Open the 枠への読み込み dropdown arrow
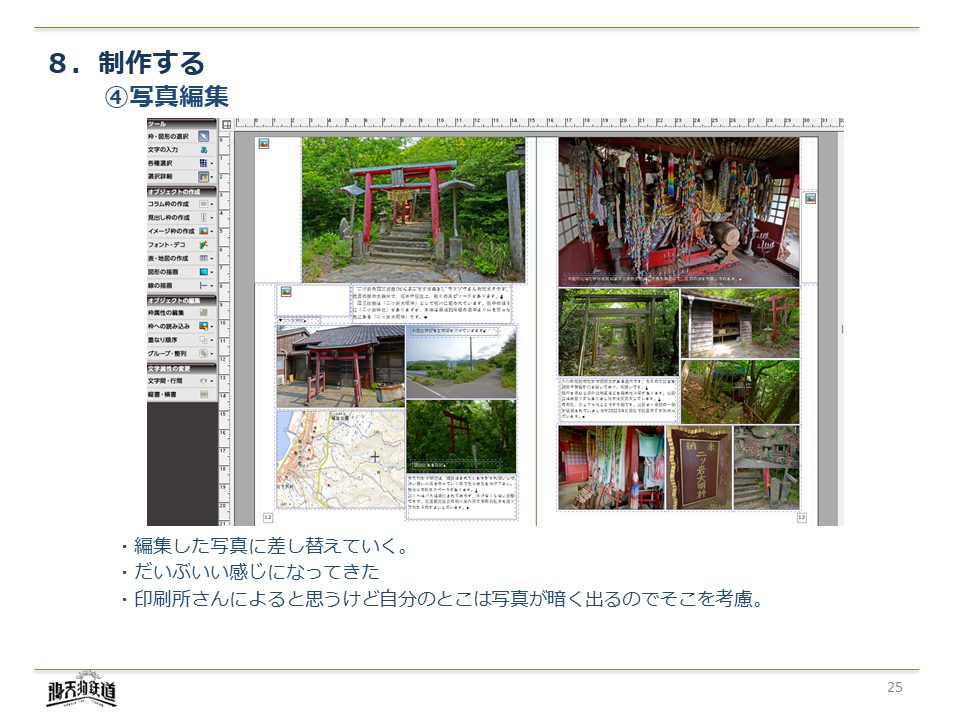 pos(212,326)
